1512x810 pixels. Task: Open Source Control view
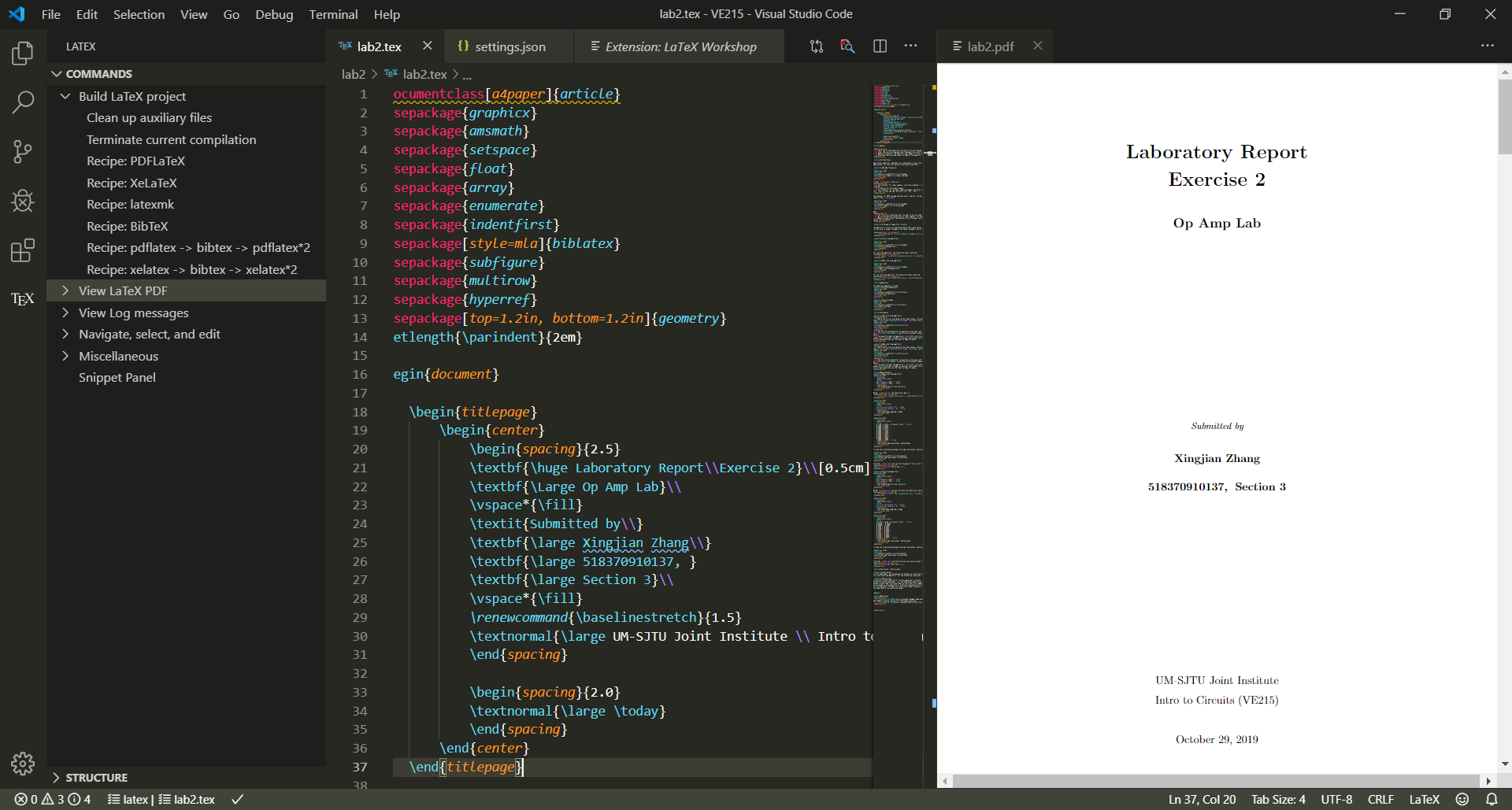pos(23,151)
